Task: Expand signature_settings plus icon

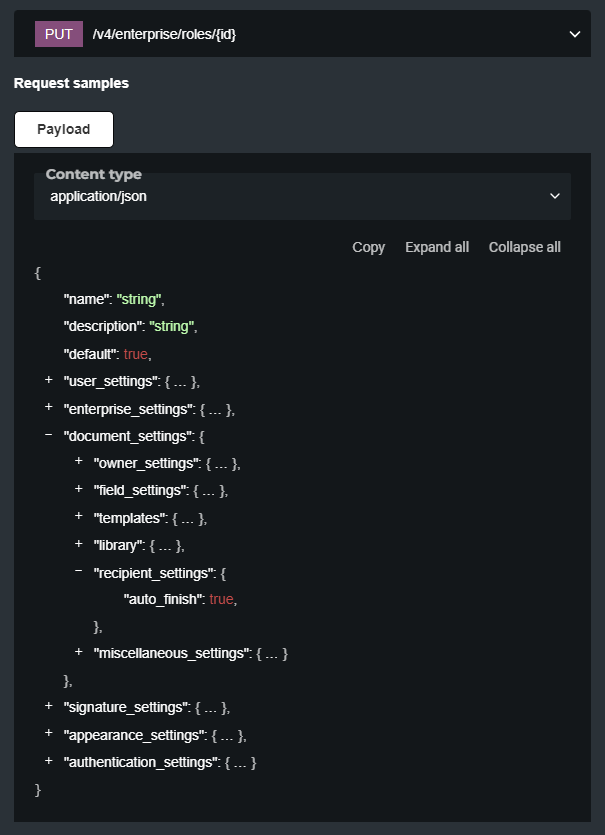Action: coord(48,707)
